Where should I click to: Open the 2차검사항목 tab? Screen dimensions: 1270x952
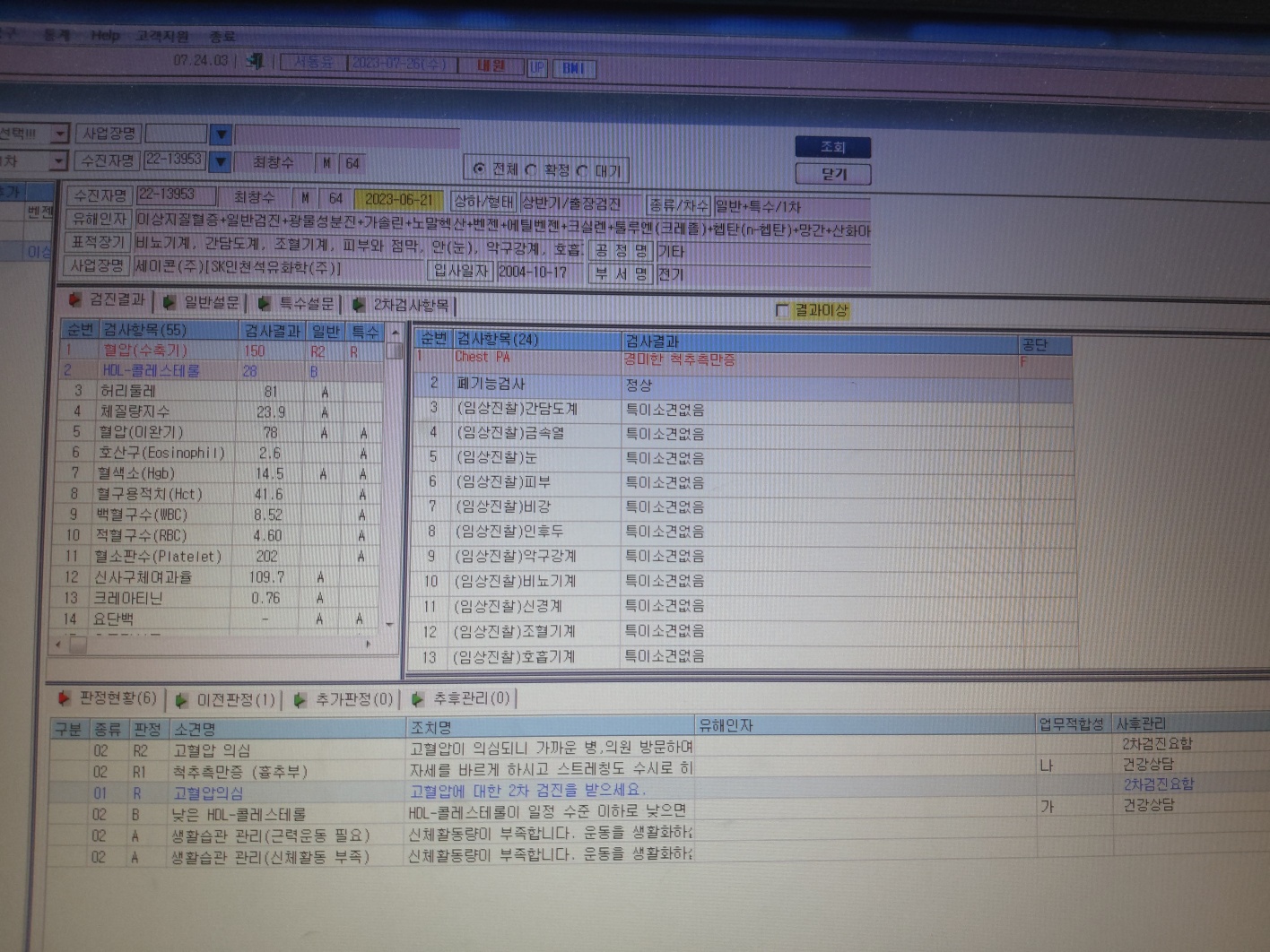point(402,305)
